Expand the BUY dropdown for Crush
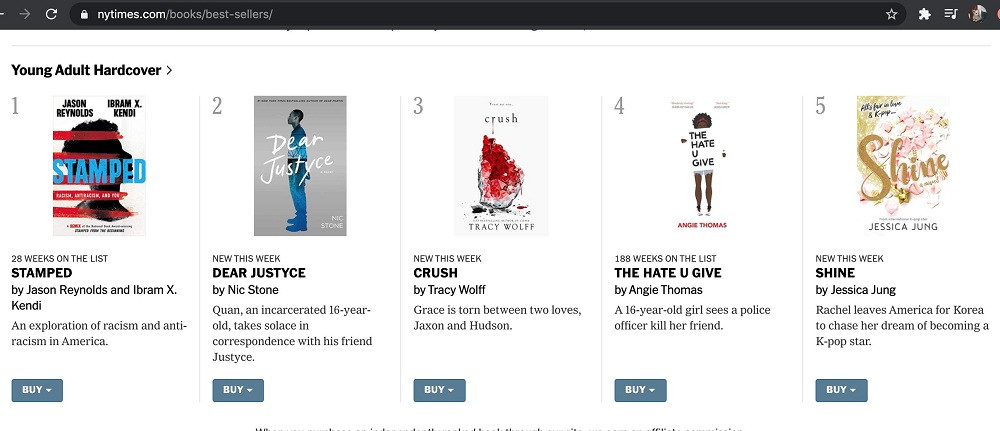The image size is (1000, 431). [x=439, y=390]
